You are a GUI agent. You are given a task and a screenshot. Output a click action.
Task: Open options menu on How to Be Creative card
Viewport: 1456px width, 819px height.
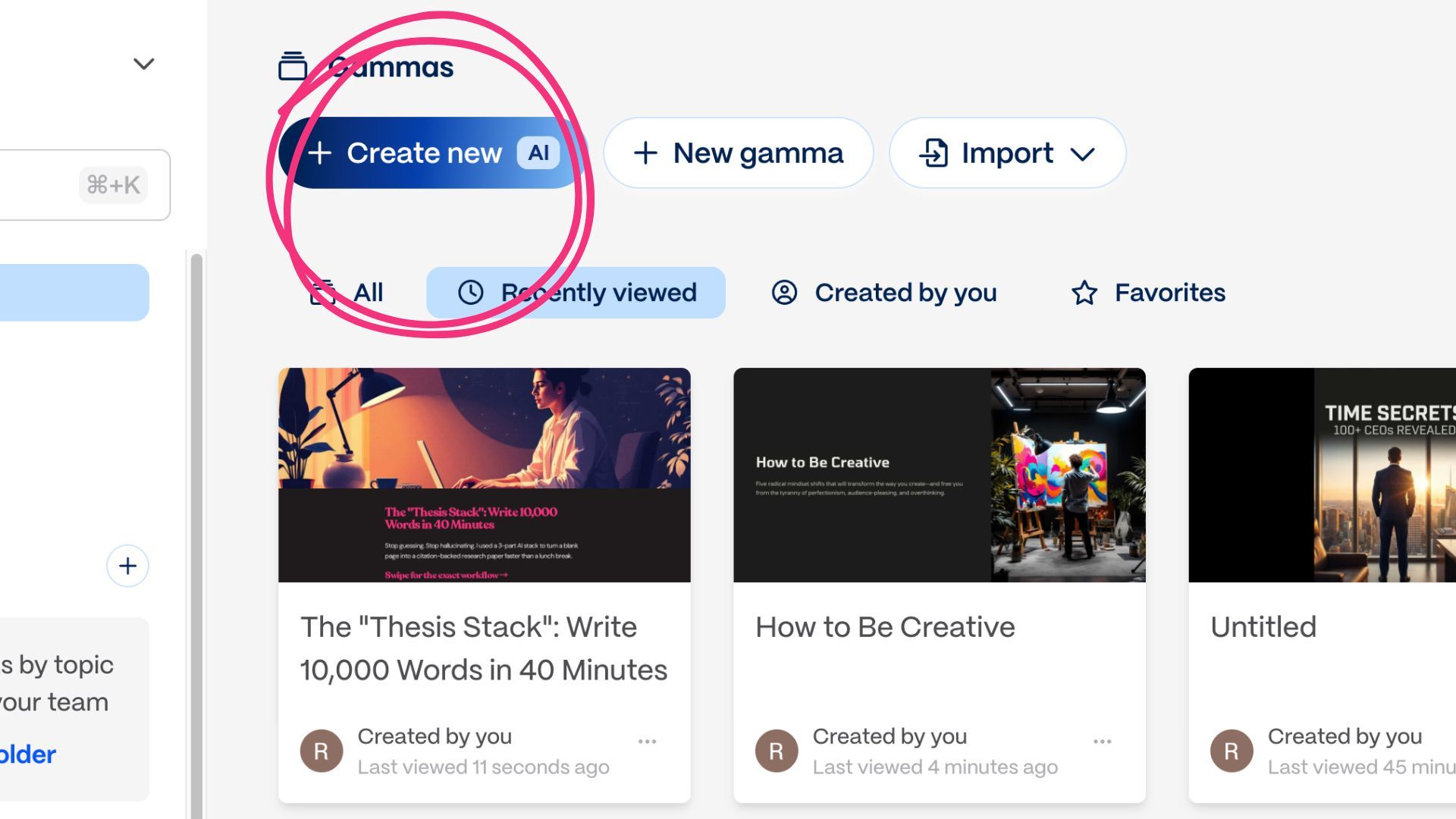1102,742
